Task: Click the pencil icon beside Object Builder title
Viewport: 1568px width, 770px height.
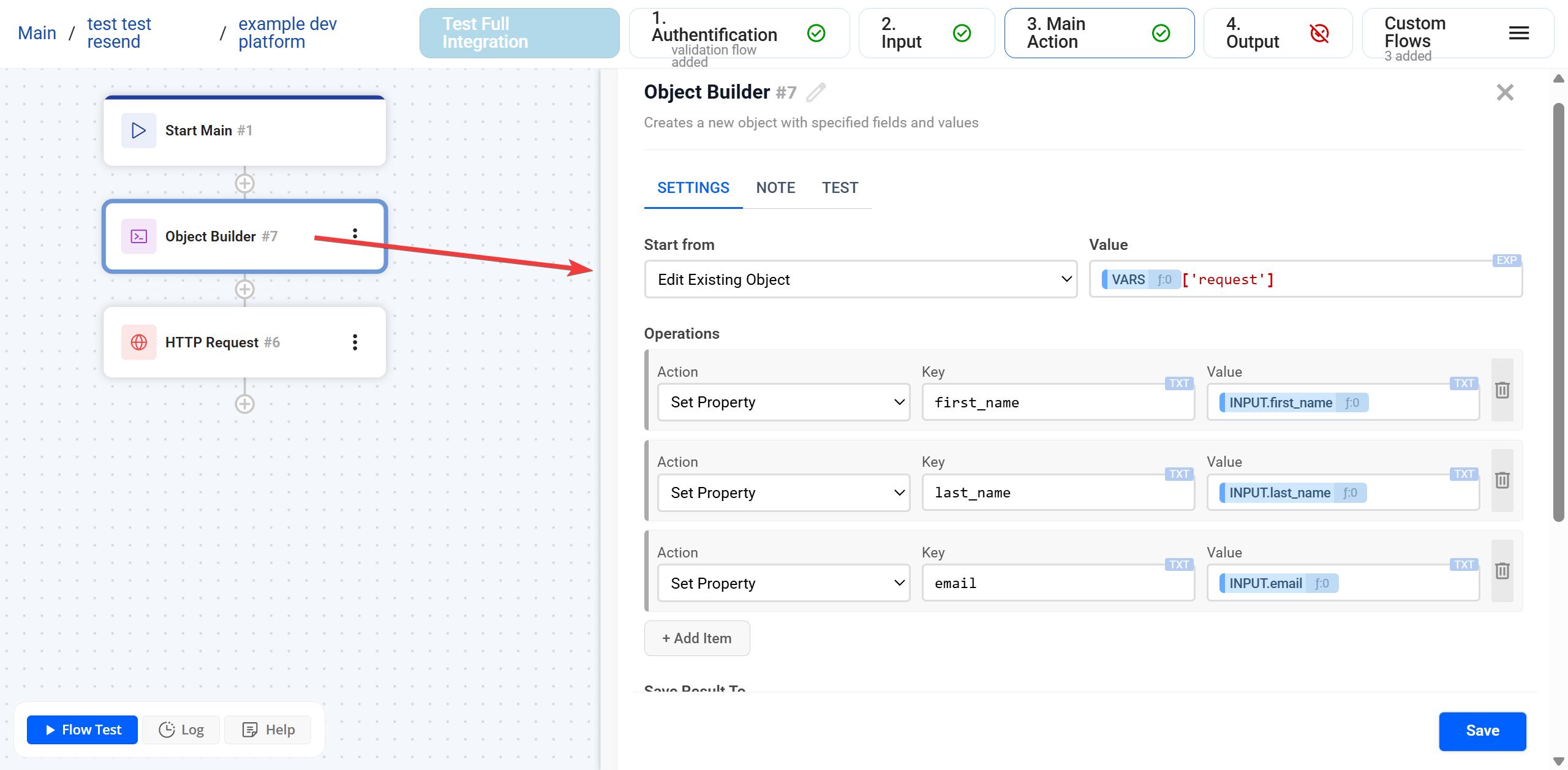Action: point(816,92)
